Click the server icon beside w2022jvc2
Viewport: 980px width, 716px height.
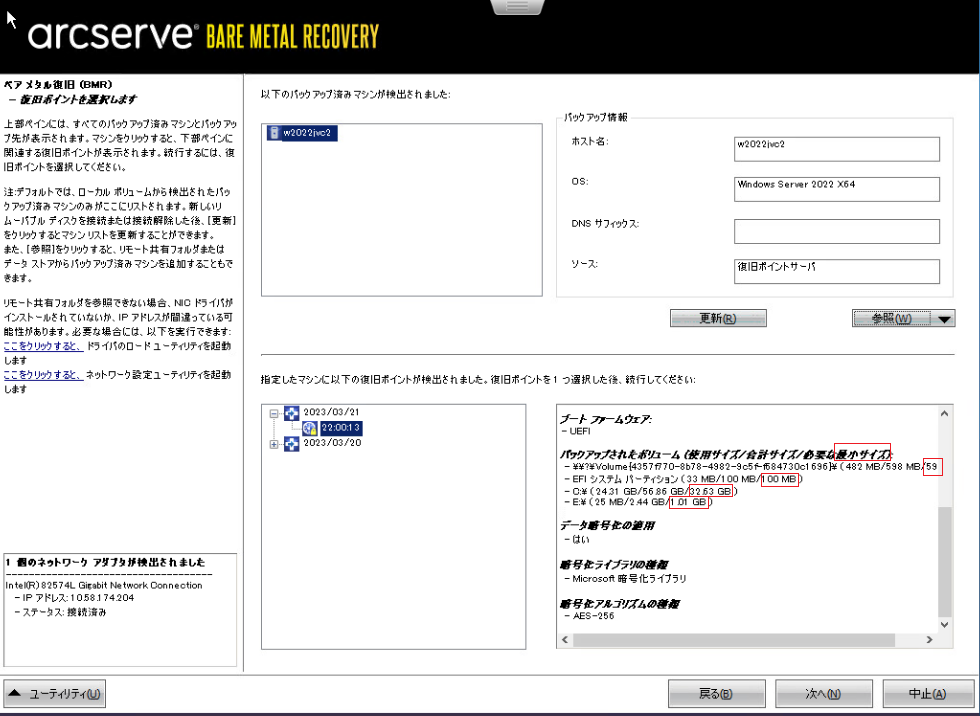[273, 133]
